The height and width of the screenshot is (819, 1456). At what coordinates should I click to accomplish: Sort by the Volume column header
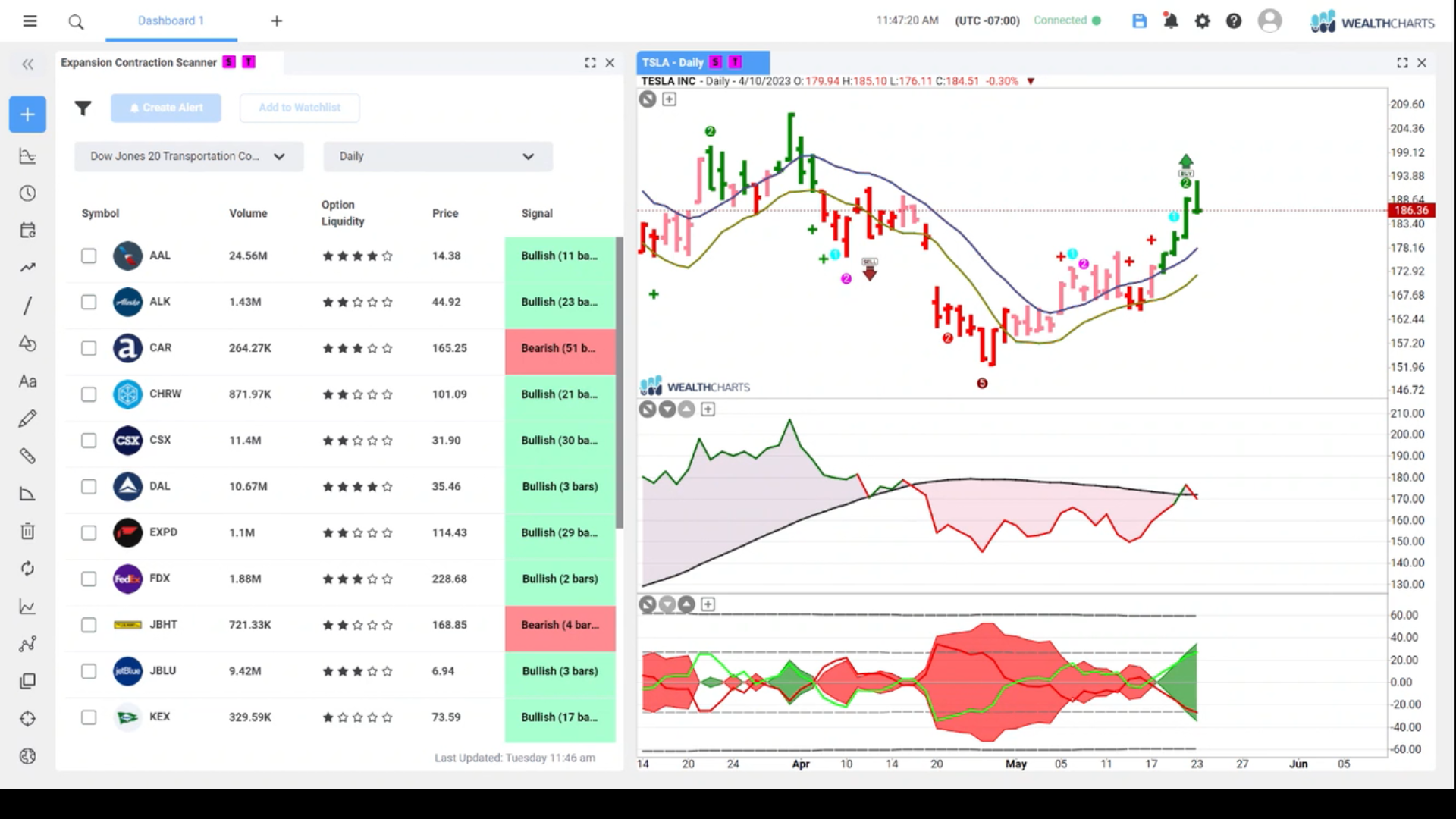pos(248,214)
